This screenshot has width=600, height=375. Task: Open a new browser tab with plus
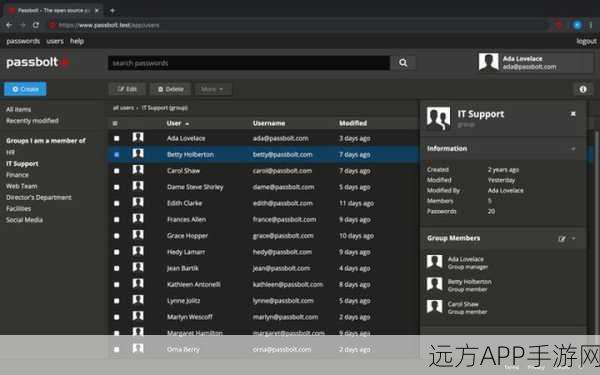tap(112, 11)
